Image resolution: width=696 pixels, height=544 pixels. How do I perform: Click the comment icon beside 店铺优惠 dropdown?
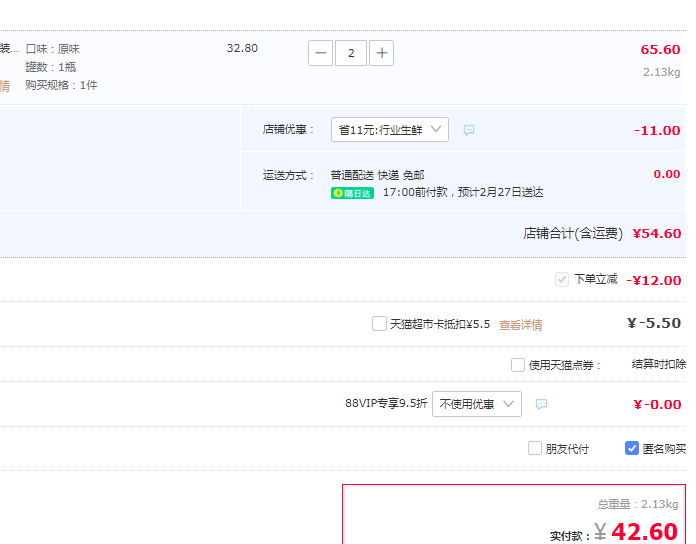click(x=469, y=130)
